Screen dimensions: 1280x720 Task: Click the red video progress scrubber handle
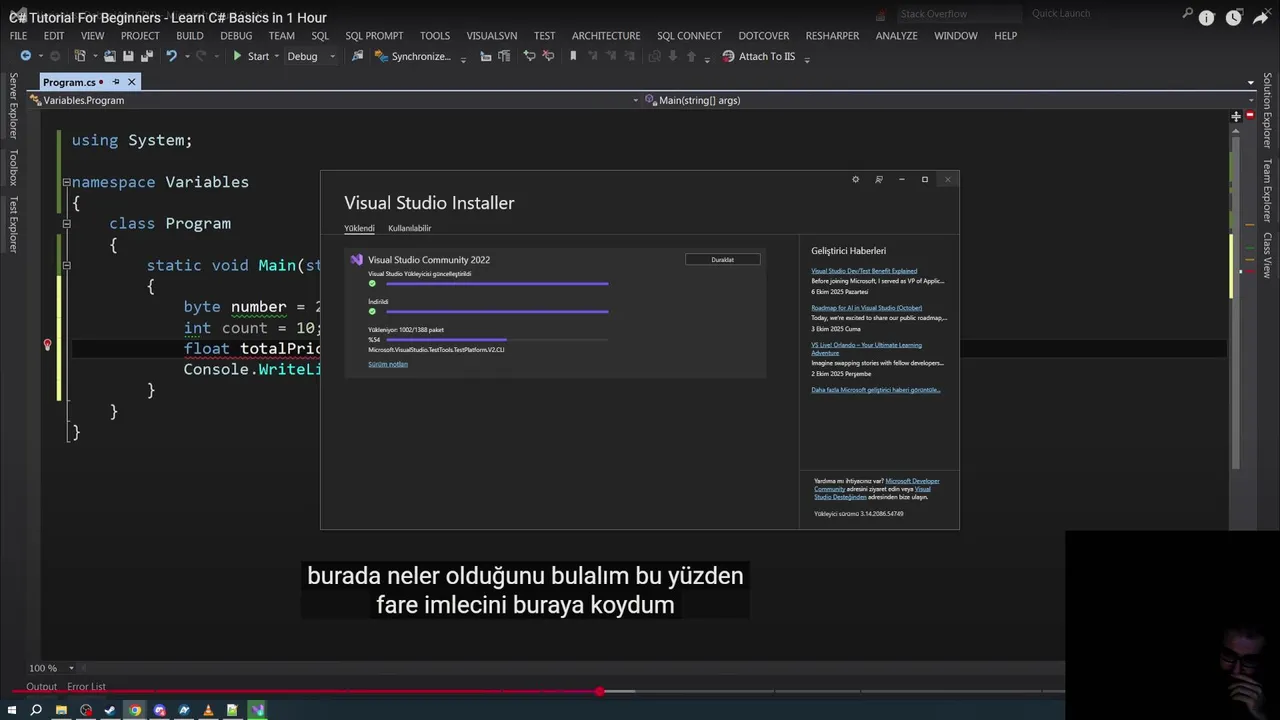coord(599,691)
